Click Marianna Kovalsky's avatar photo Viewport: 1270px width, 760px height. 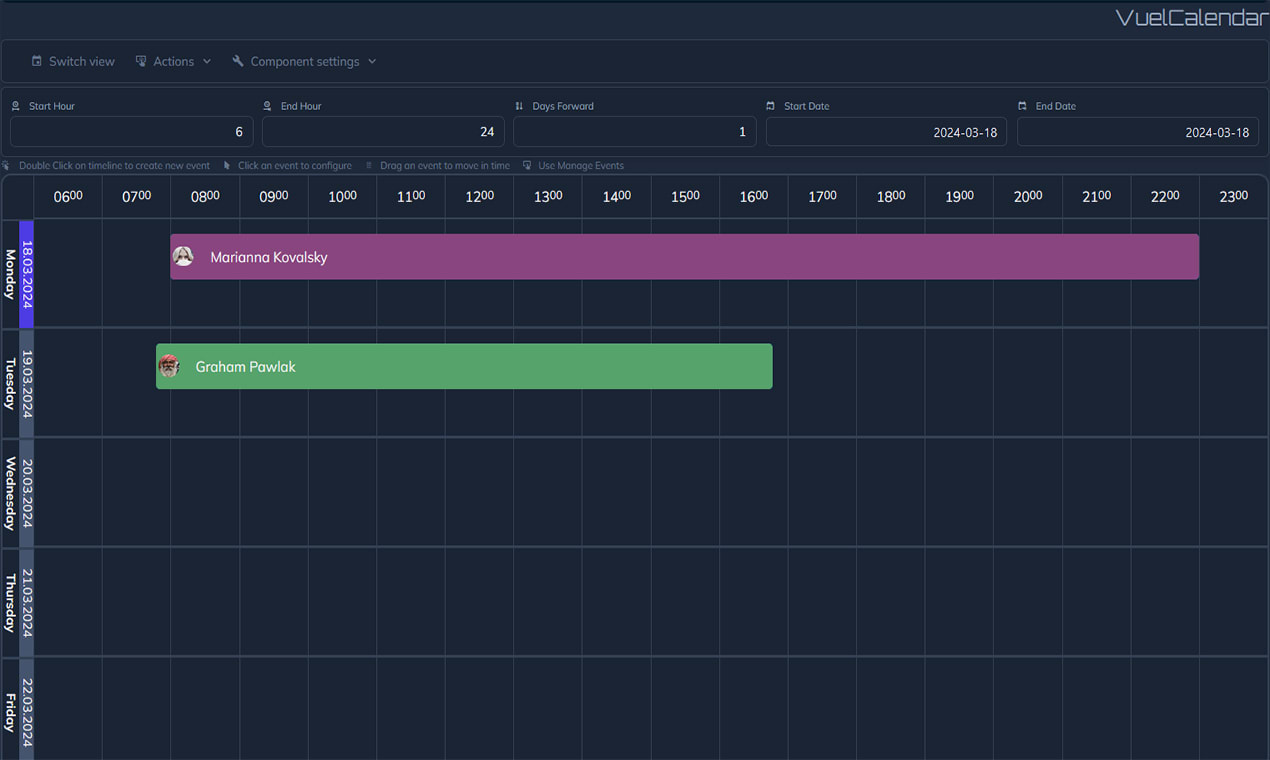pos(183,256)
